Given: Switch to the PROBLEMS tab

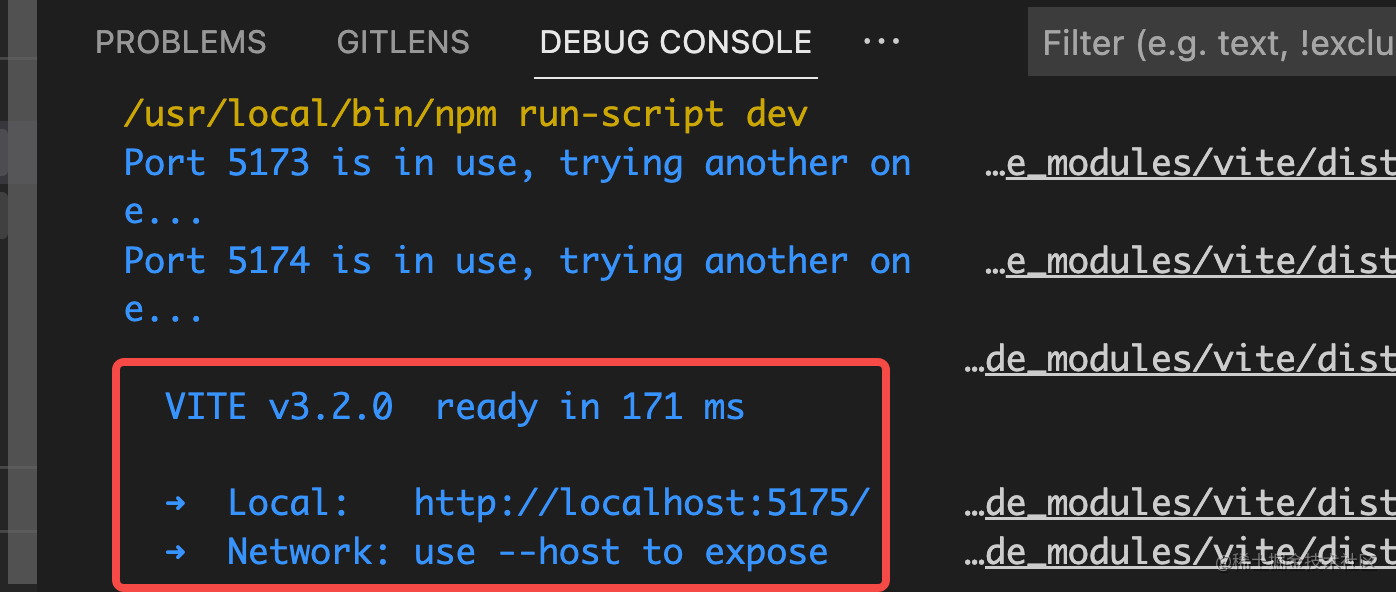Looking at the screenshot, I should (x=180, y=42).
